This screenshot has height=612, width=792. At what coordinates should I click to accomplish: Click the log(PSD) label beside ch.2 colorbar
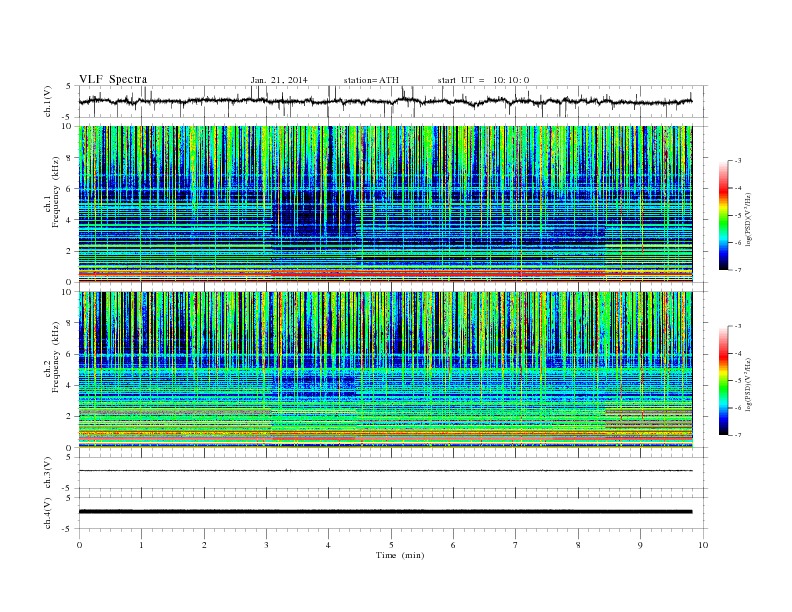(x=748, y=385)
